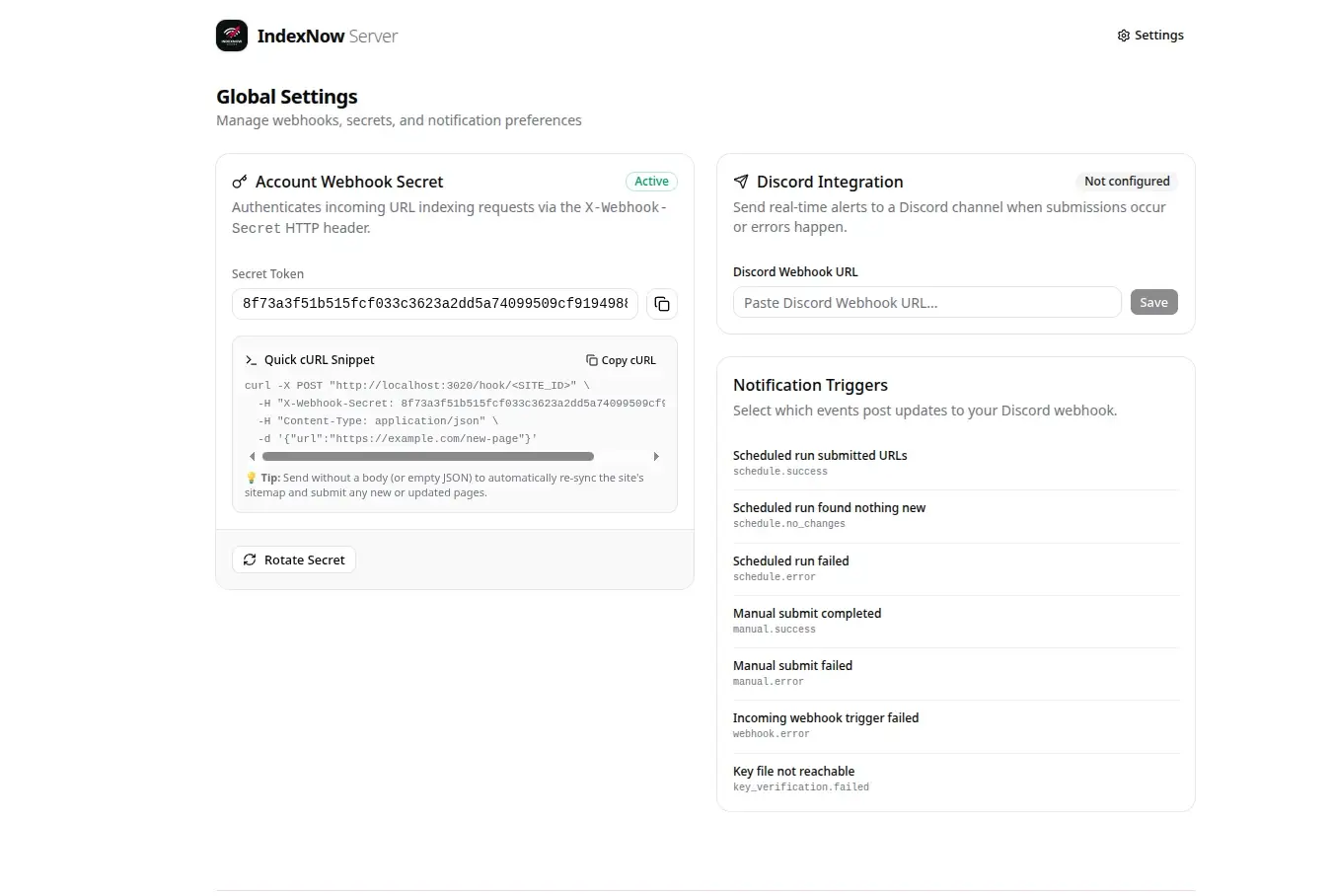Click into the Discord Webhook URL field

click(x=927, y=302)
